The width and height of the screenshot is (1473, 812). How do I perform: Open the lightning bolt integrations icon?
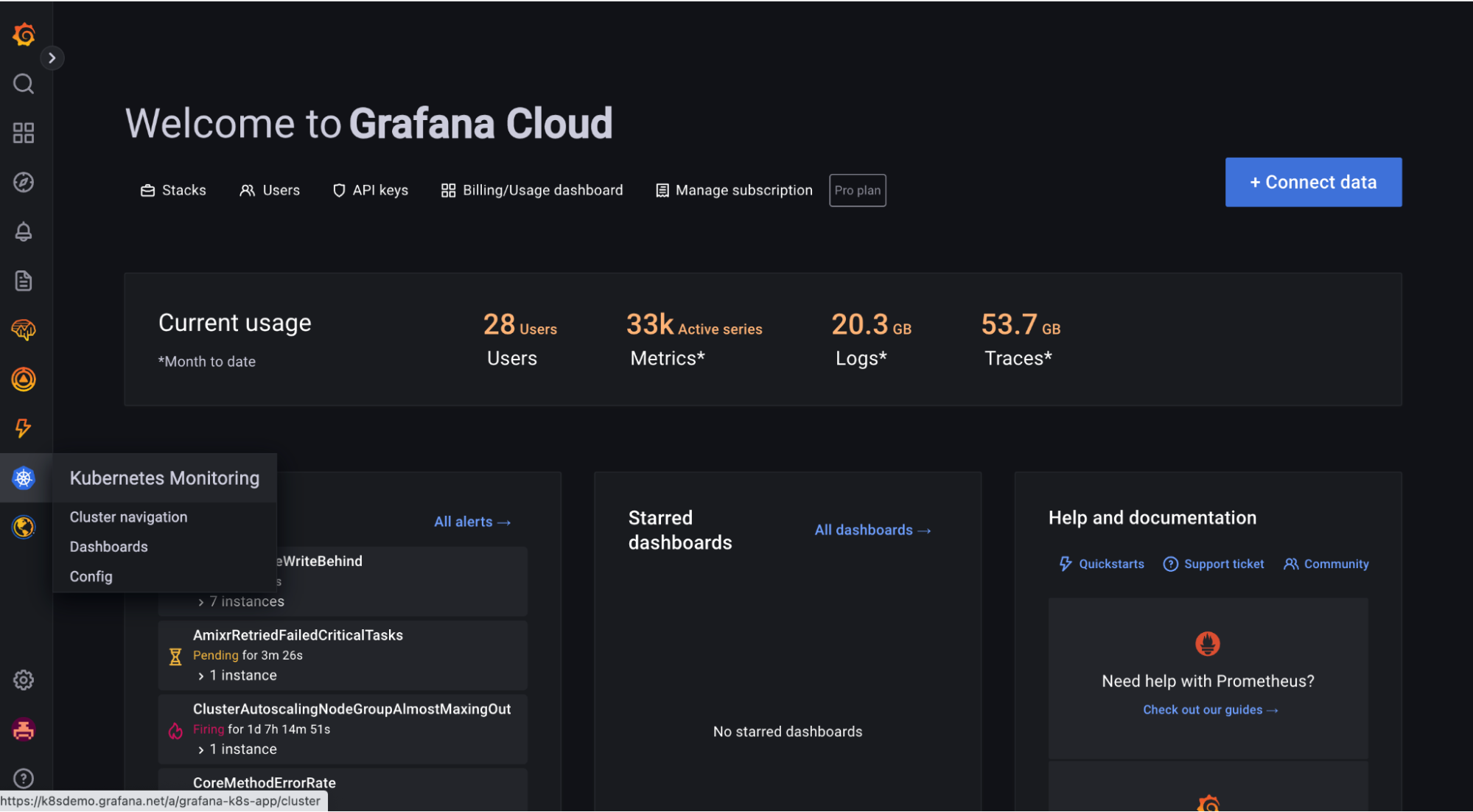coord(24,428)
